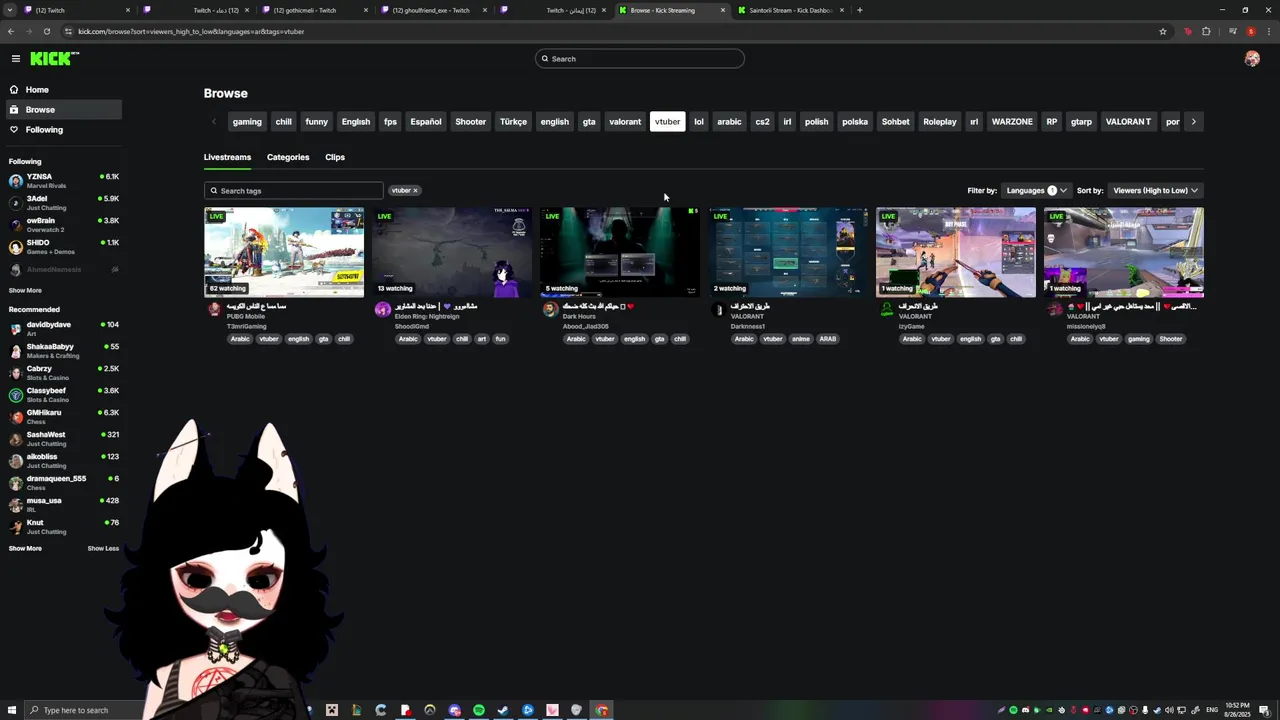Click the browser address bar URL

[x=190, y=31]
